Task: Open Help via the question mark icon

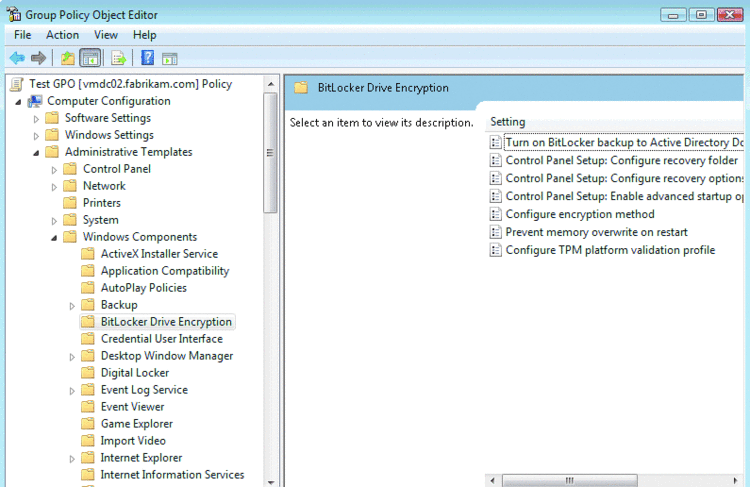Action: pos(147,58)
